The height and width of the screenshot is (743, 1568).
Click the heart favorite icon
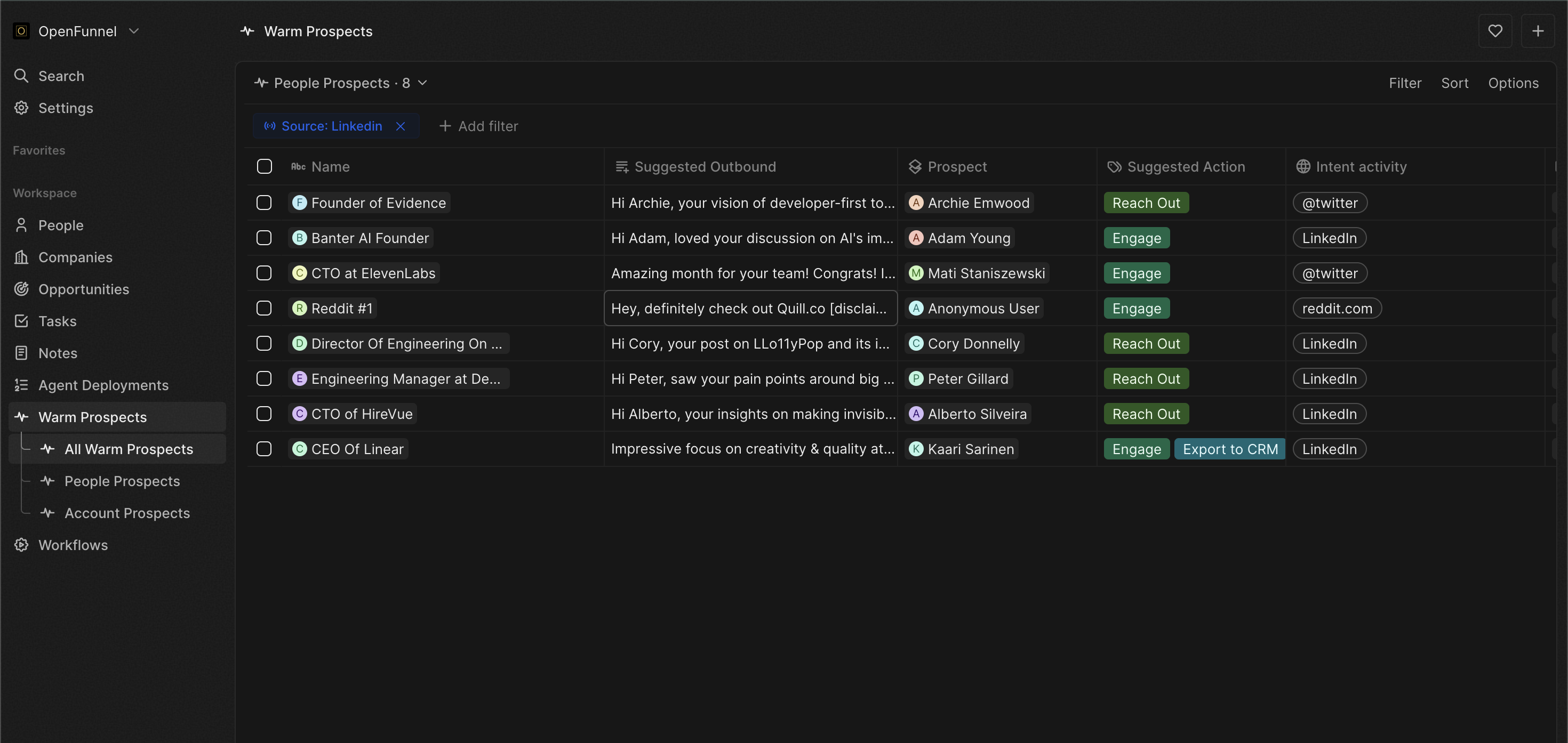tap(1495, 31)
